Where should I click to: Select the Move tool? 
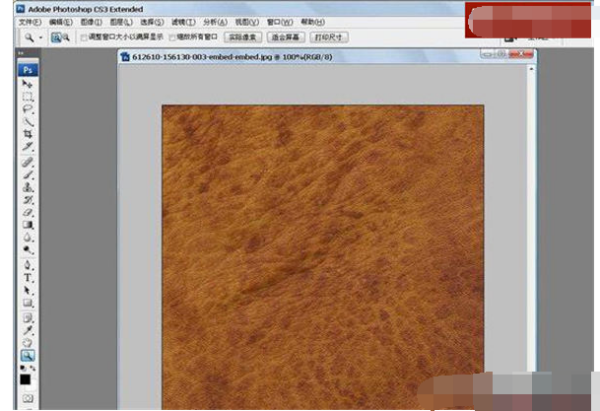pos(28,84)
